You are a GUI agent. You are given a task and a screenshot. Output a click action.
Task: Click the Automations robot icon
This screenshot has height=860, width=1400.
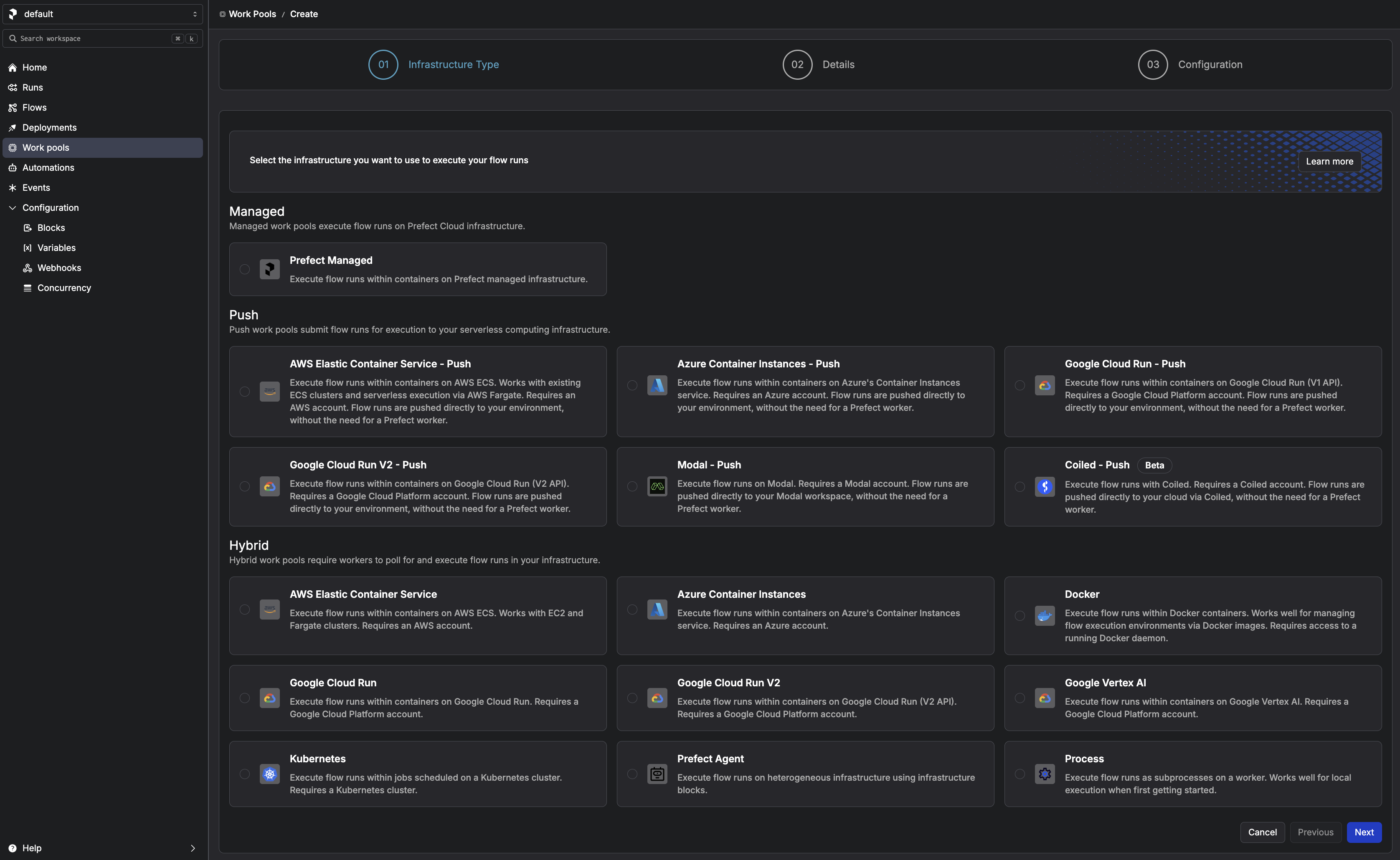[13, 167]
